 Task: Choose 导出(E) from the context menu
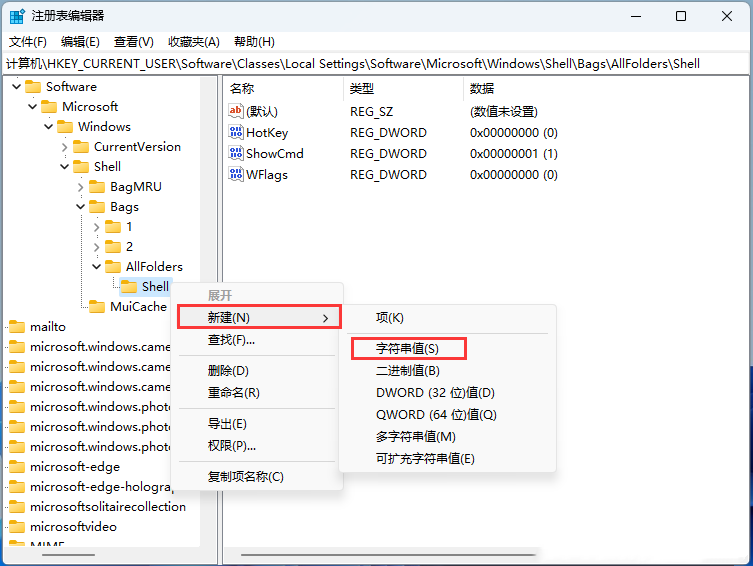coord(227,424)
